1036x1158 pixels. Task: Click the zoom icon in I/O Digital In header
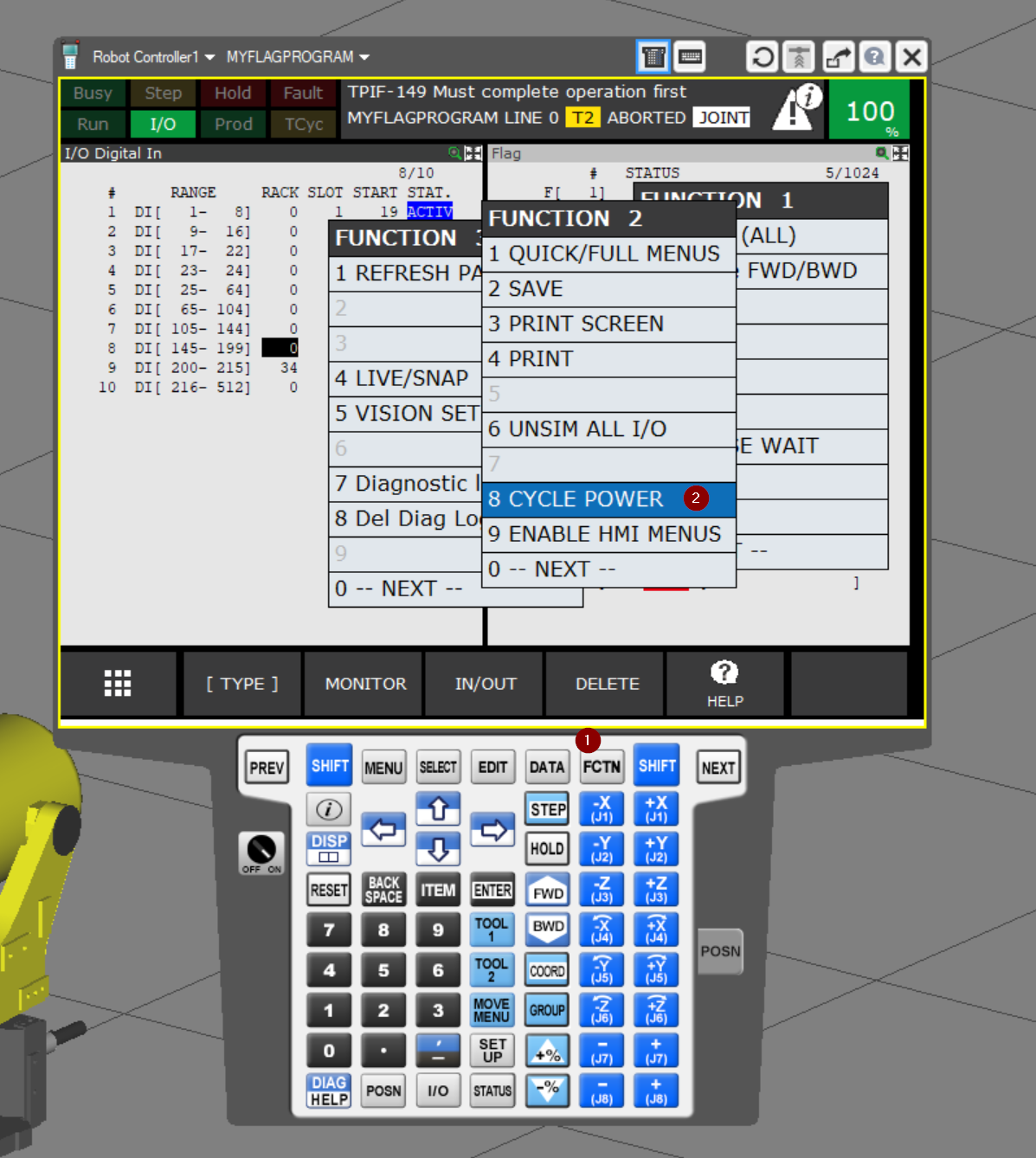coord(454,153)
